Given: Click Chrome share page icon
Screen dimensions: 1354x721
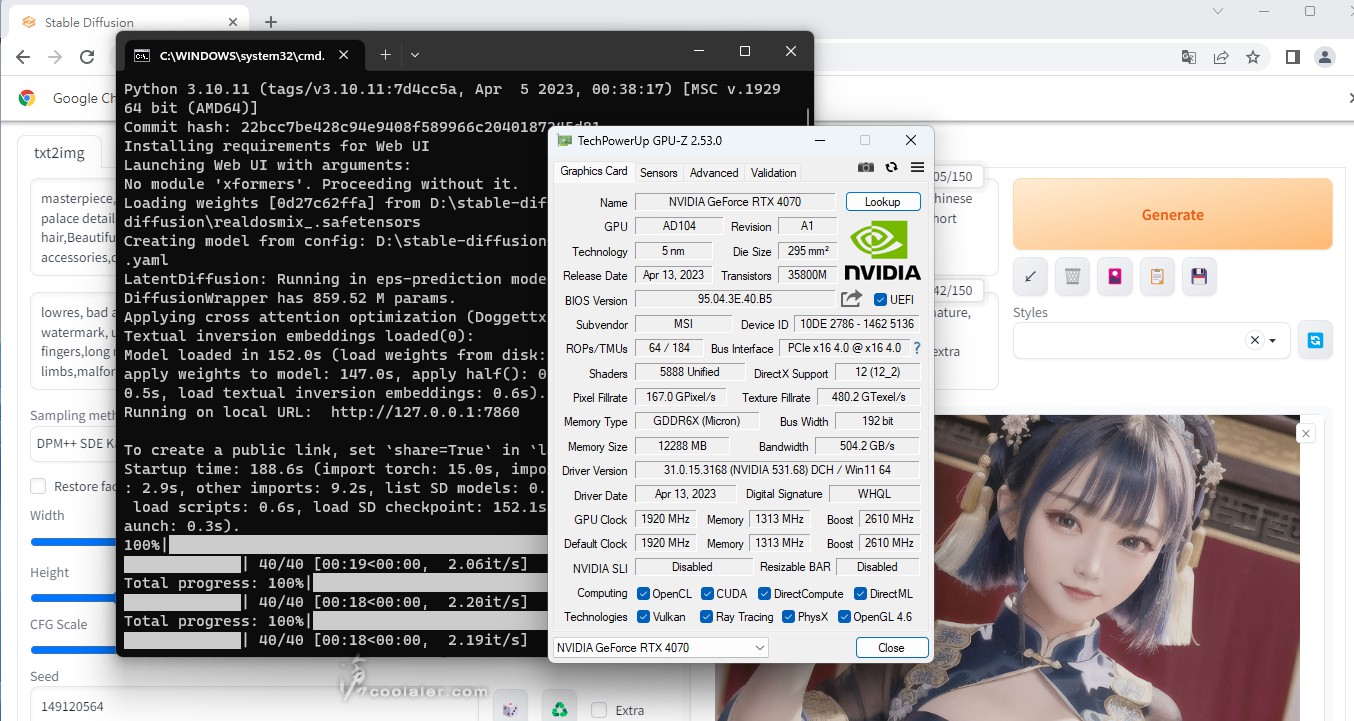Looking at the screenshot, I should coord(1221,57).
